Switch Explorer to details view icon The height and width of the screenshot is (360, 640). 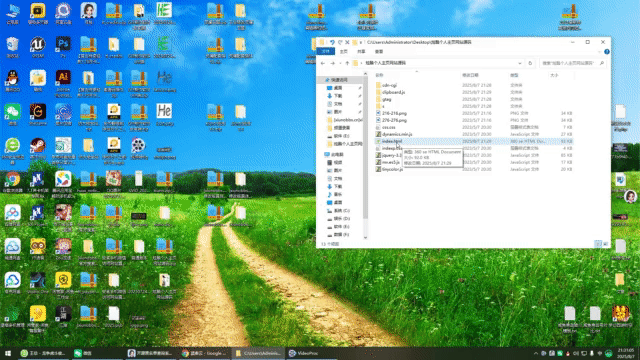point(598,244)
